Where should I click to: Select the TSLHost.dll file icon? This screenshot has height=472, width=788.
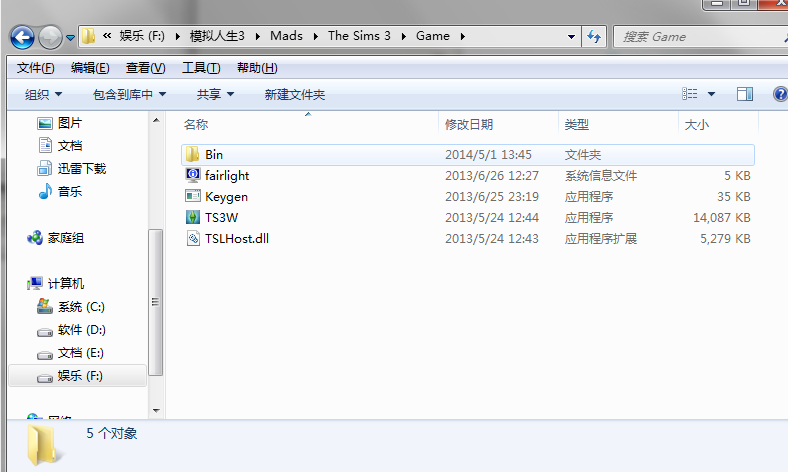click(192, 238)
